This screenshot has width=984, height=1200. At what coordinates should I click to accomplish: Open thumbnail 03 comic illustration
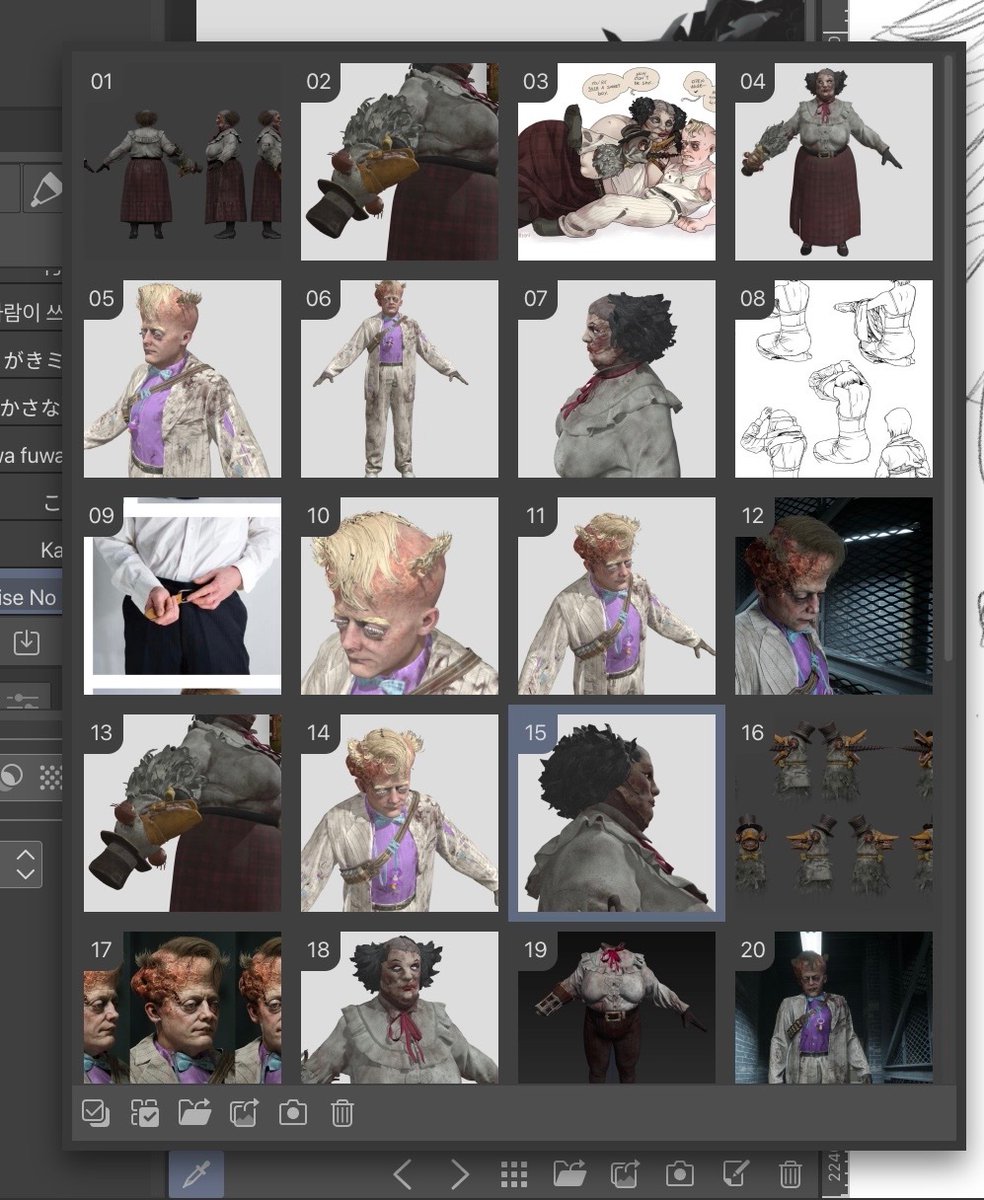tap(616, 162)
